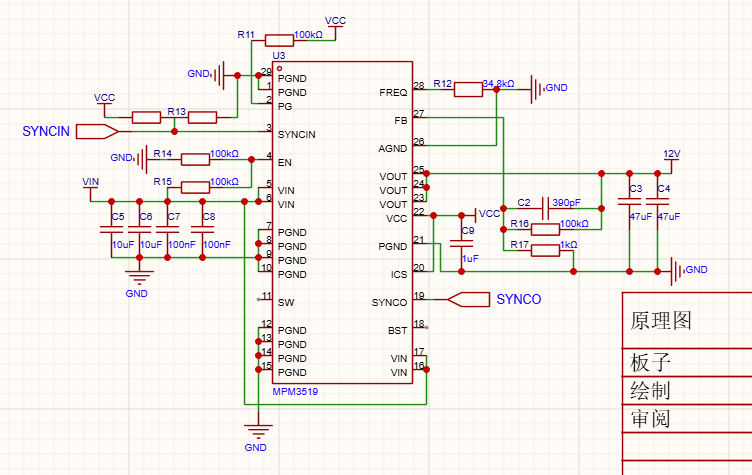
Task: Select the U3 designator label
Action: coord(279,54)
